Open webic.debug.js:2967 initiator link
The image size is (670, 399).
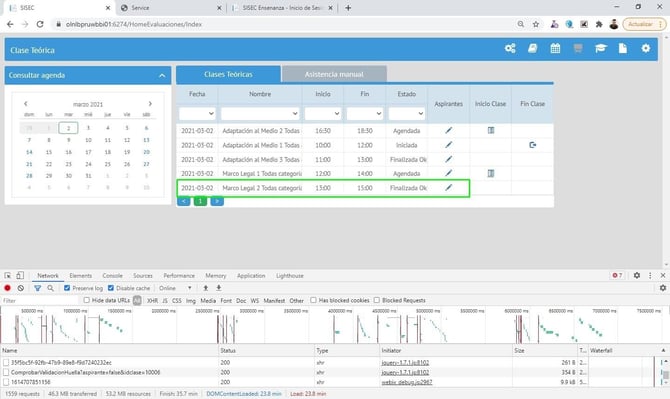pyautogui.click(x=407, y=382)
